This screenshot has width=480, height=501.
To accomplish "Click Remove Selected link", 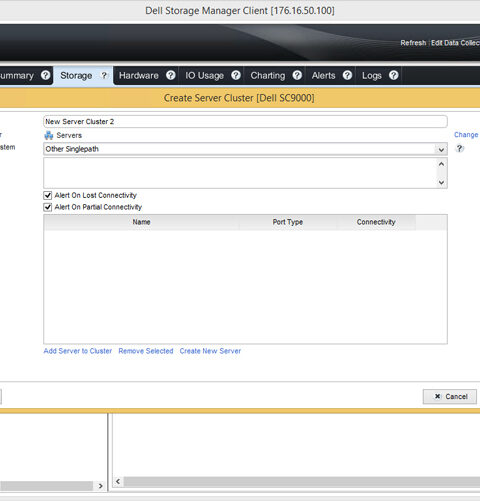I will 146,351.
